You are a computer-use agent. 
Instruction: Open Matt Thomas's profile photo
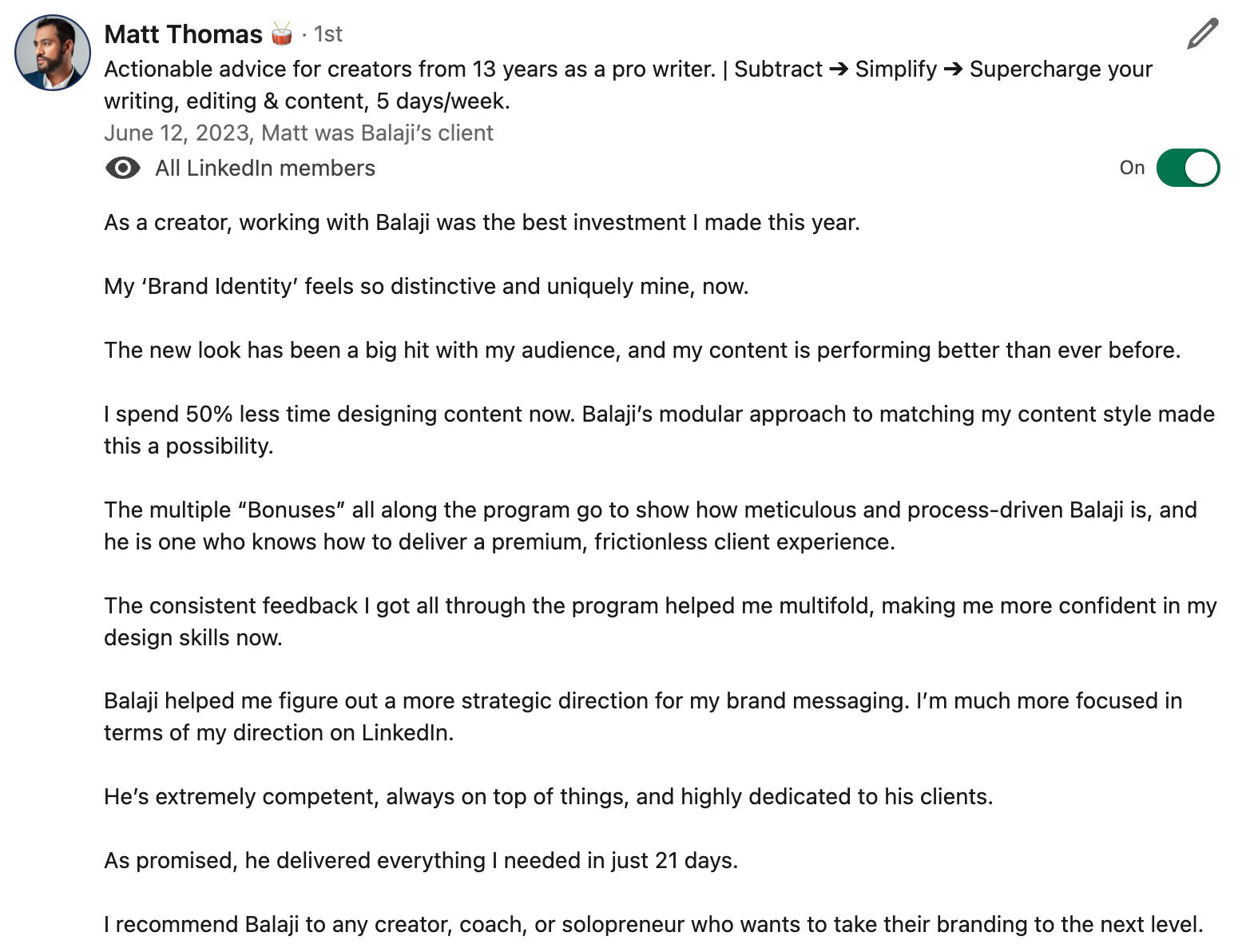tap(53, 53)
